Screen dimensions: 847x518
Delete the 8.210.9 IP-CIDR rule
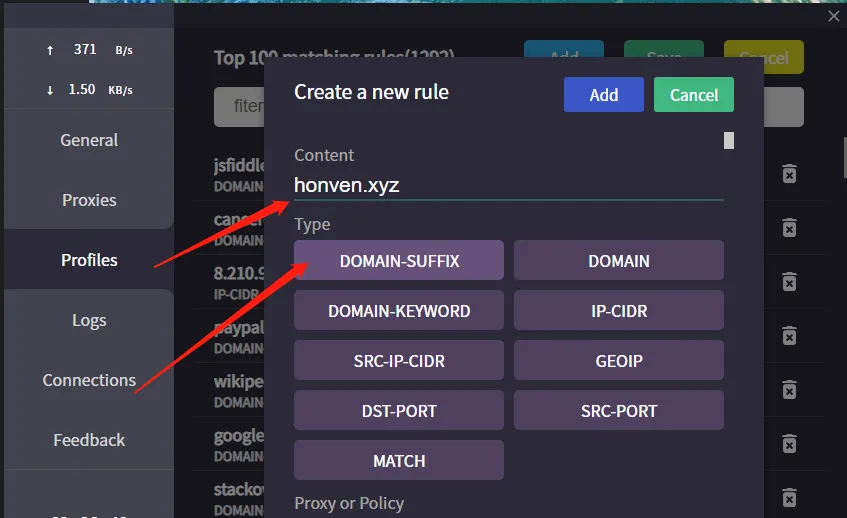[x=789, y=282]
